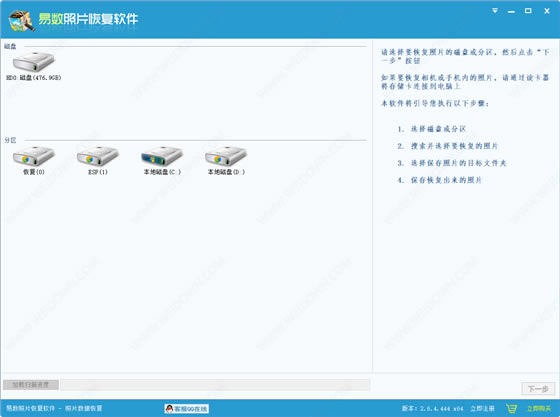560x417 pixels.
Task: Click the HD0 disk label text
Action: 34,77
